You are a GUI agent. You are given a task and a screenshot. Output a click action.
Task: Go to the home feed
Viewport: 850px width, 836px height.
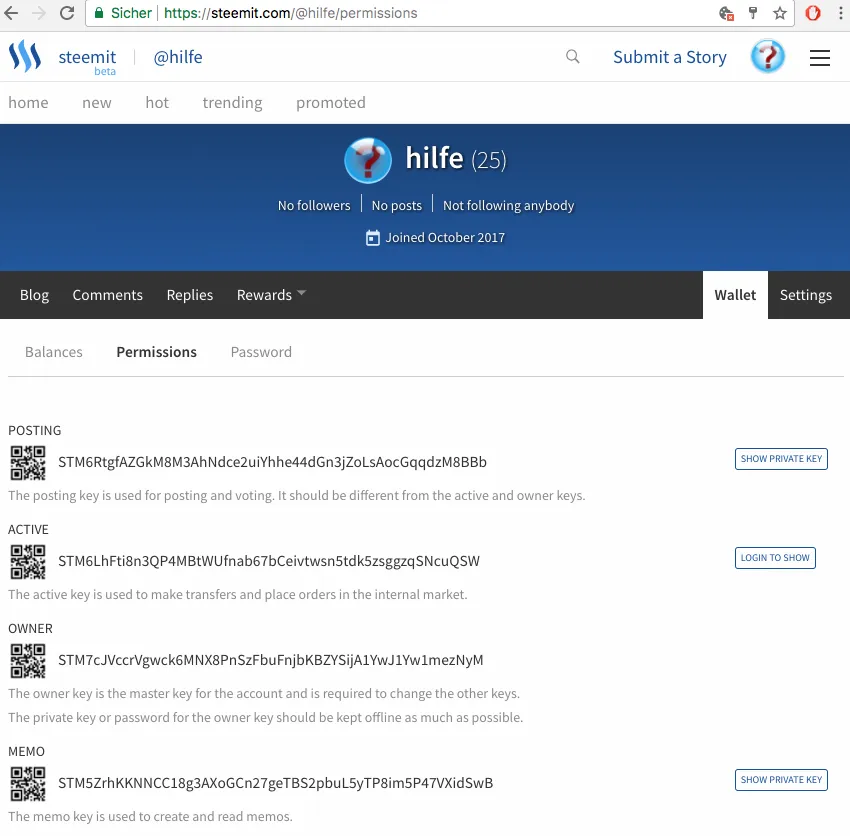coord(28,102)
